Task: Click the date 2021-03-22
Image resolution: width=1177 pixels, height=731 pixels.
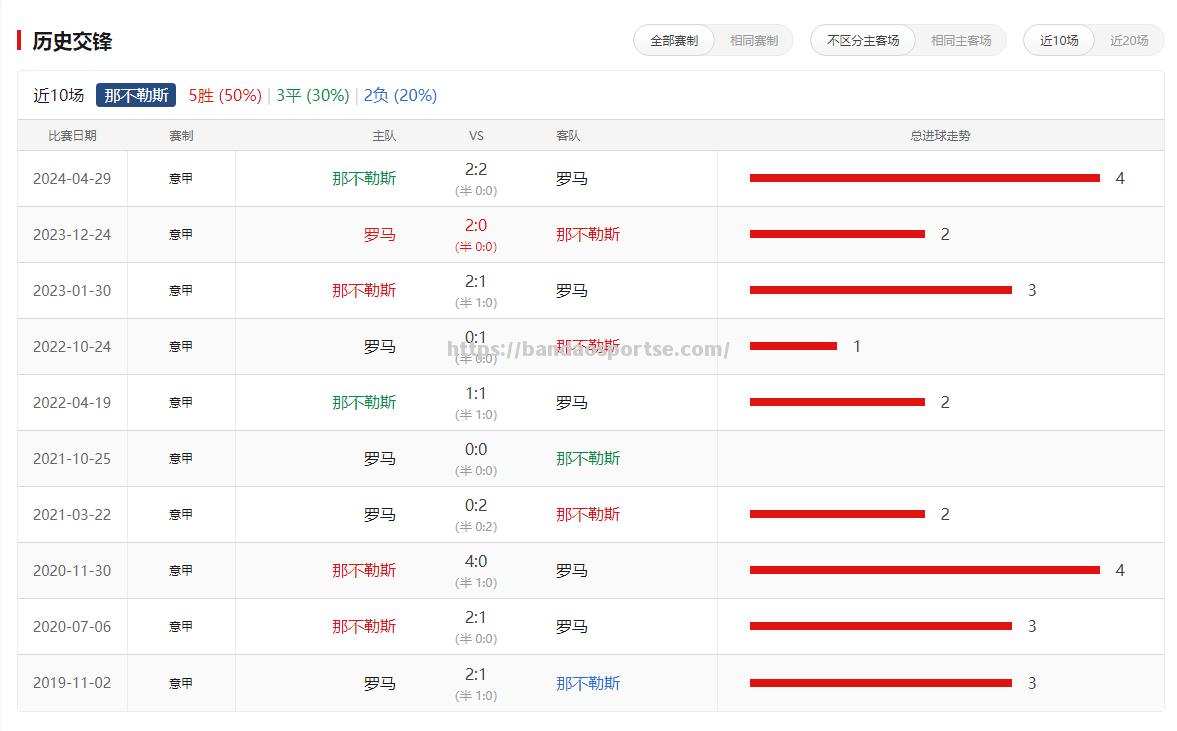Action: pyautogui.click(x=72, y=515)
